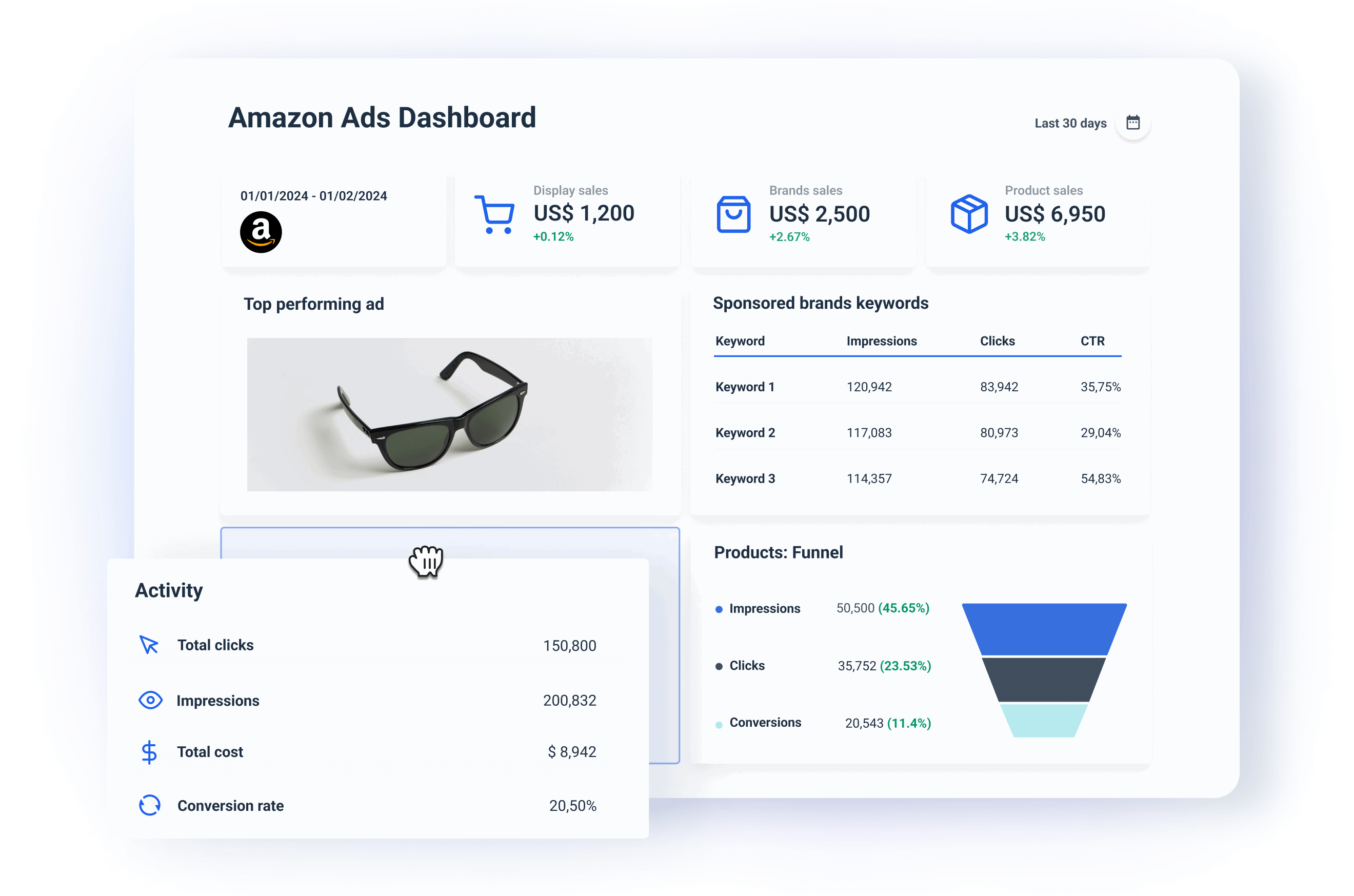
Task: Select the Clicks column header
Action: 997,341
